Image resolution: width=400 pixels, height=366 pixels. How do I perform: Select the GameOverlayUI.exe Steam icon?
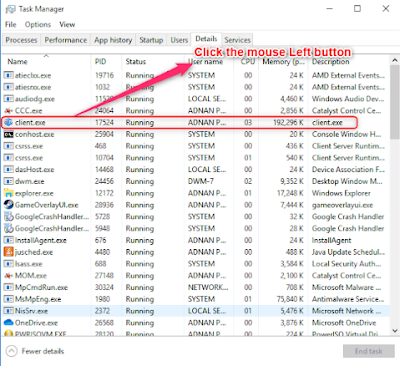tap(8, 205)
